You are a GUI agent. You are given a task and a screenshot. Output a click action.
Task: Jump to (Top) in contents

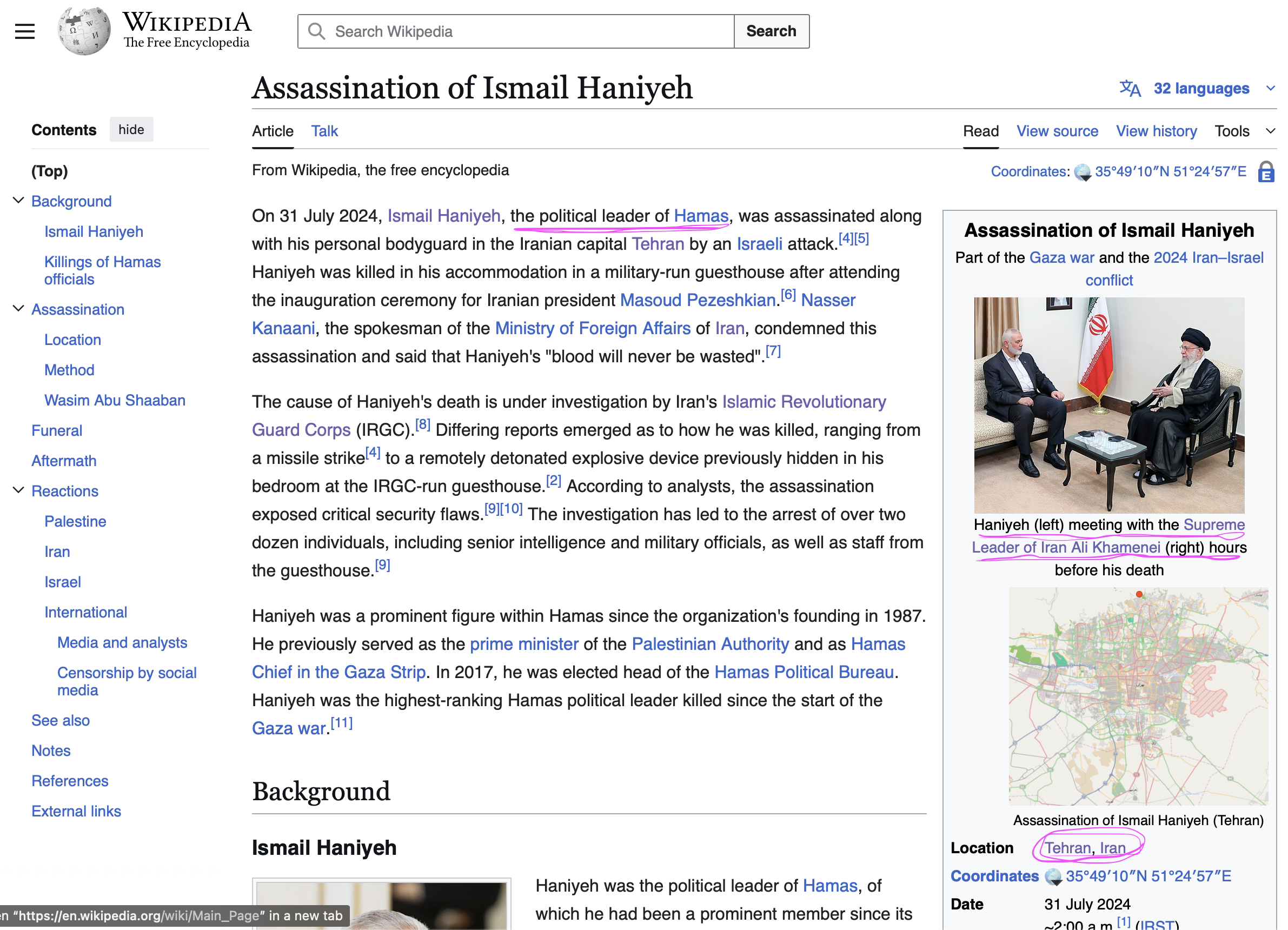click(x=49, y=171)
